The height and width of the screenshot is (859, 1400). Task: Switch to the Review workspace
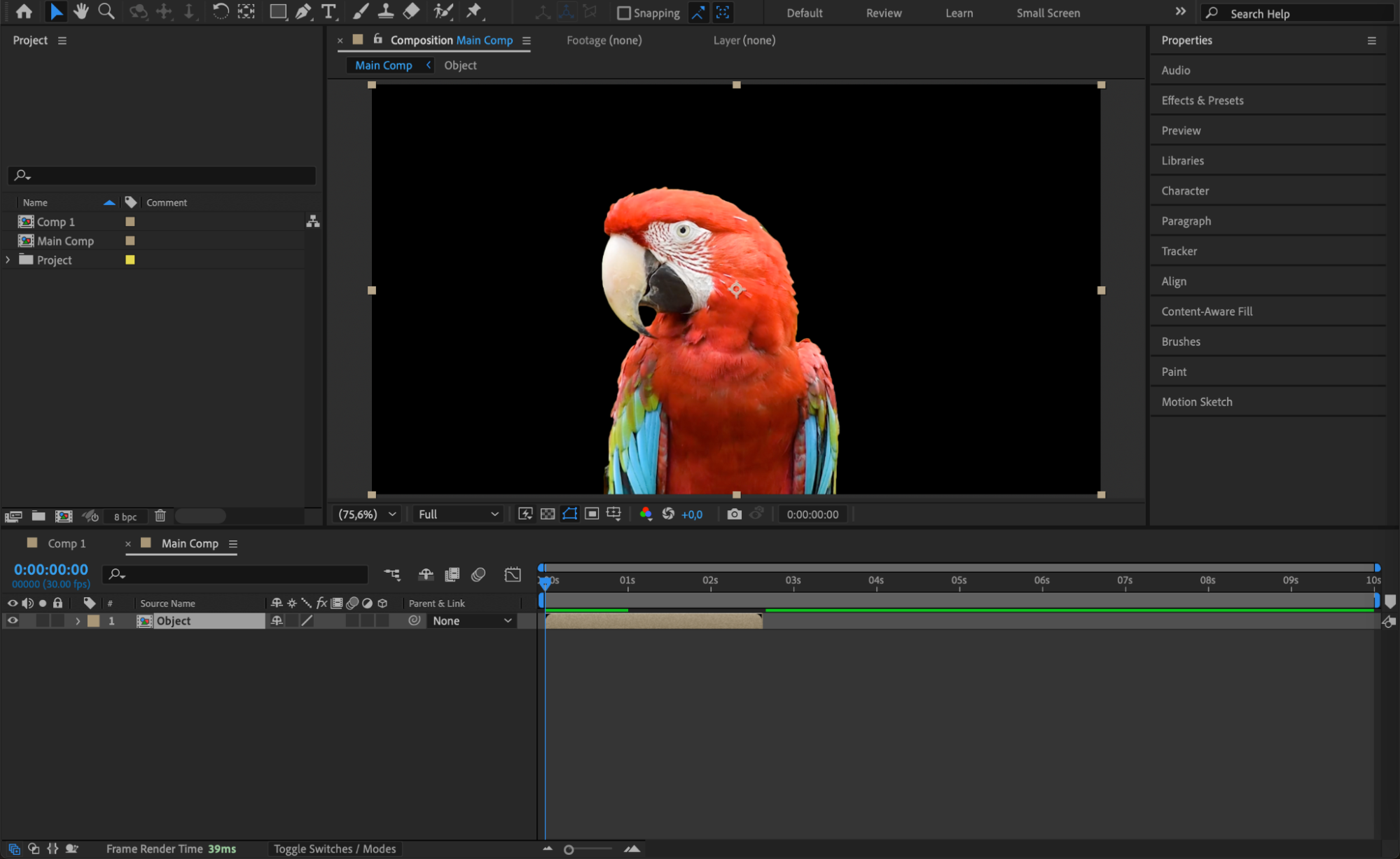(883, 13)
